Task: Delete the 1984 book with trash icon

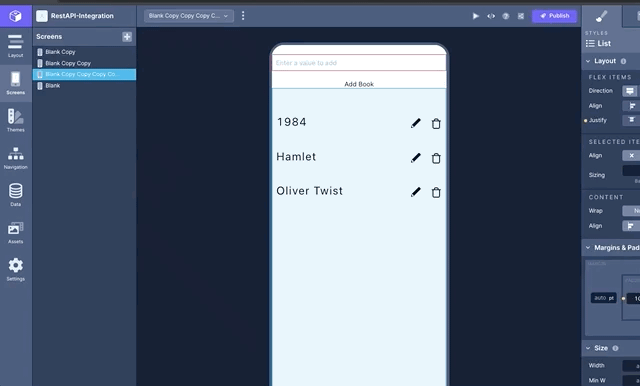Action: coord(436,124)
